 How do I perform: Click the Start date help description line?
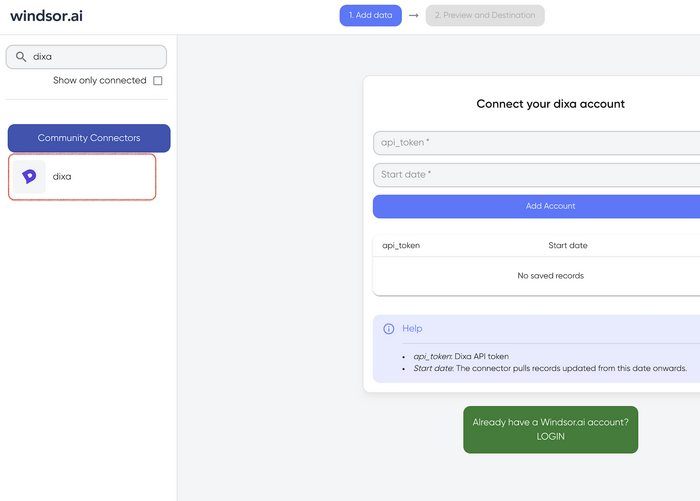click(x=550, y=368)
